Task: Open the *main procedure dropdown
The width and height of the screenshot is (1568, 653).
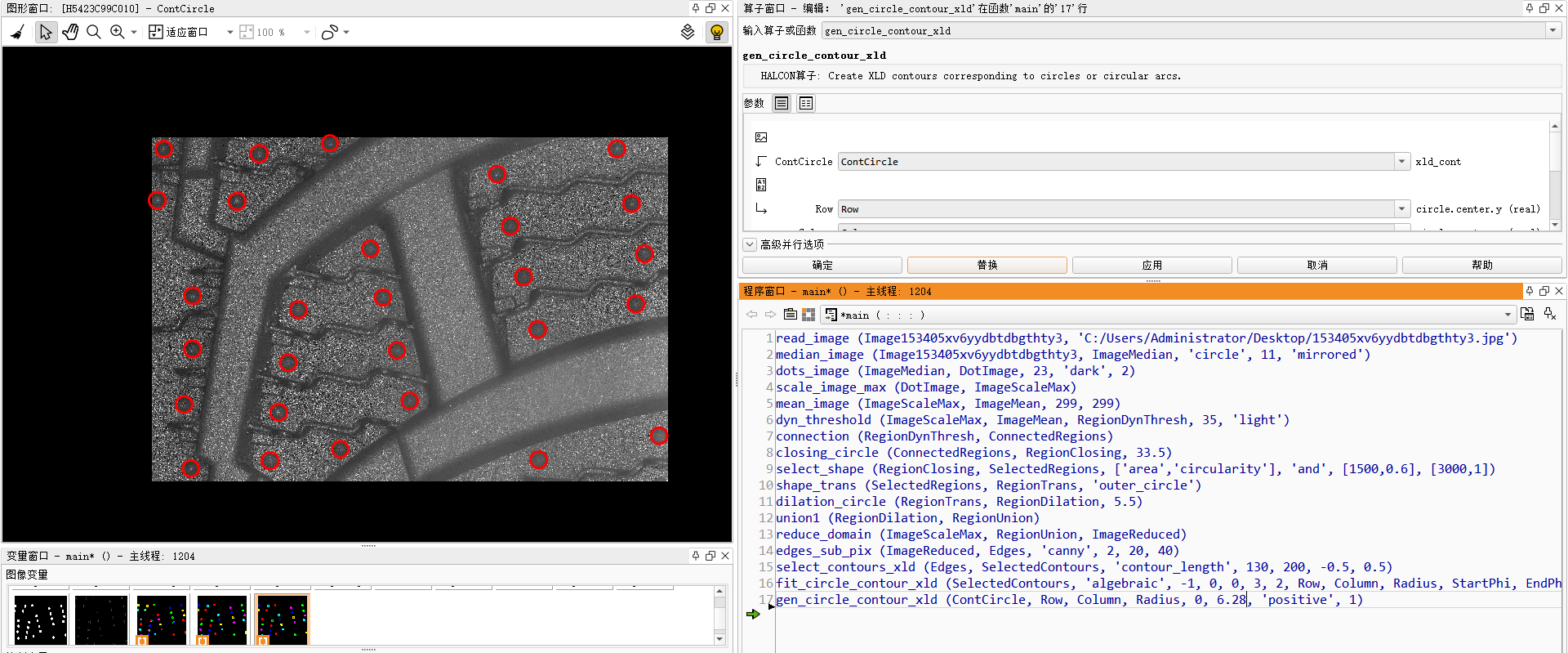Action: pyautogui.click(x=1508, y=315)
